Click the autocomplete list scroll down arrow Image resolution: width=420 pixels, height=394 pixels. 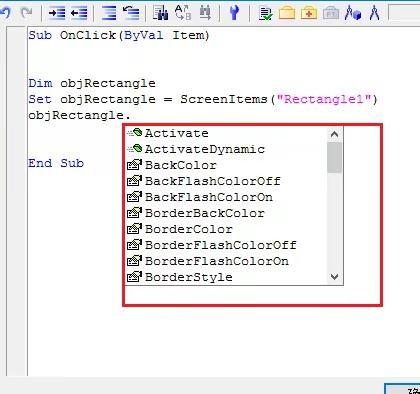(334, 277)
